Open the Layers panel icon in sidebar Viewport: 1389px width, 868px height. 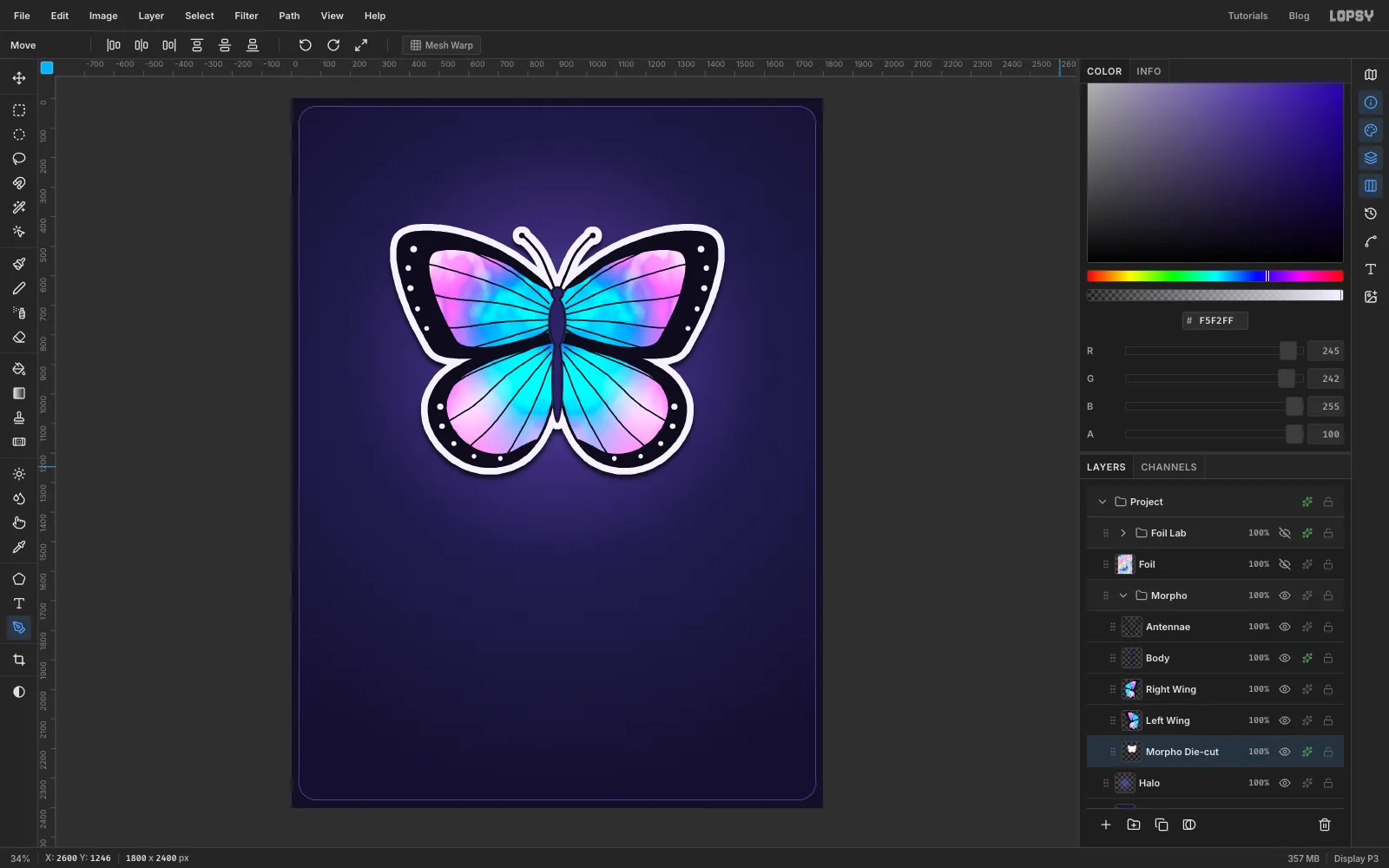pyautogui.click(x=1371, y=158)
